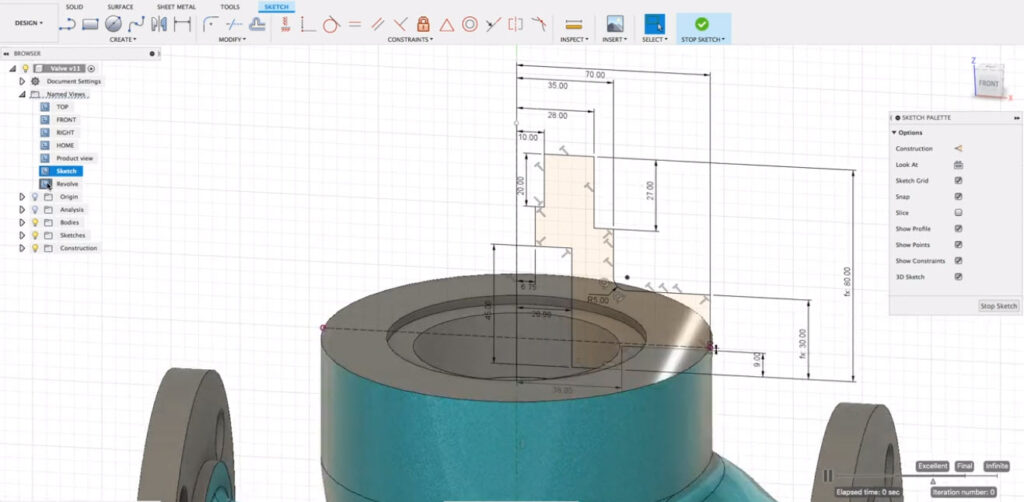
Task: Apply the Symmetry constraint
Action: pyautogui.click(x=515, y=25)
